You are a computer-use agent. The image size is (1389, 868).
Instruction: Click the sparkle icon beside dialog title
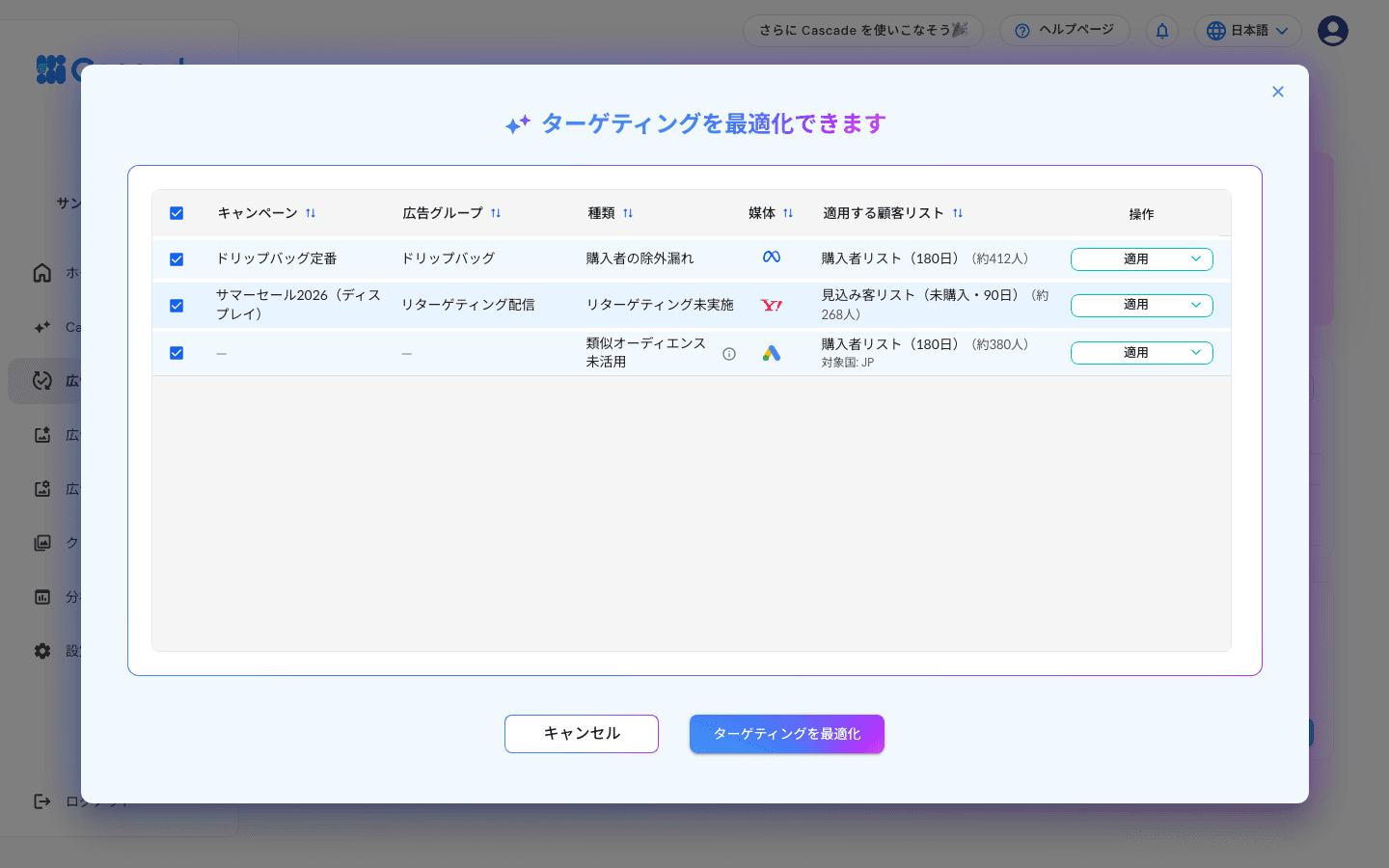click(518, 124)
